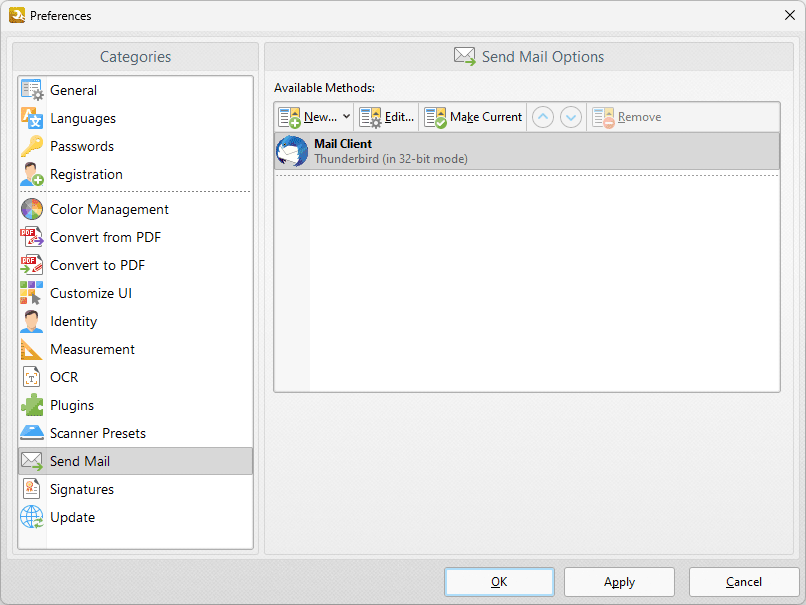
Task: Click the Send Mail envelope icon
Action: (x=32, y=461)
